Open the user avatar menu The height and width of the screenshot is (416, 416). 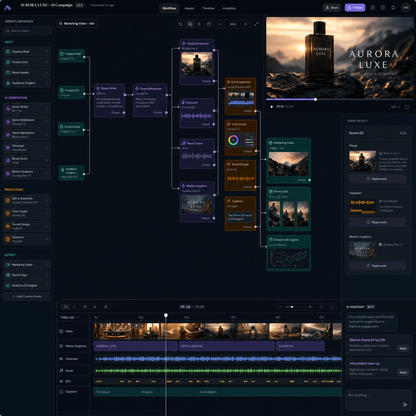click(x=405, y=7)
